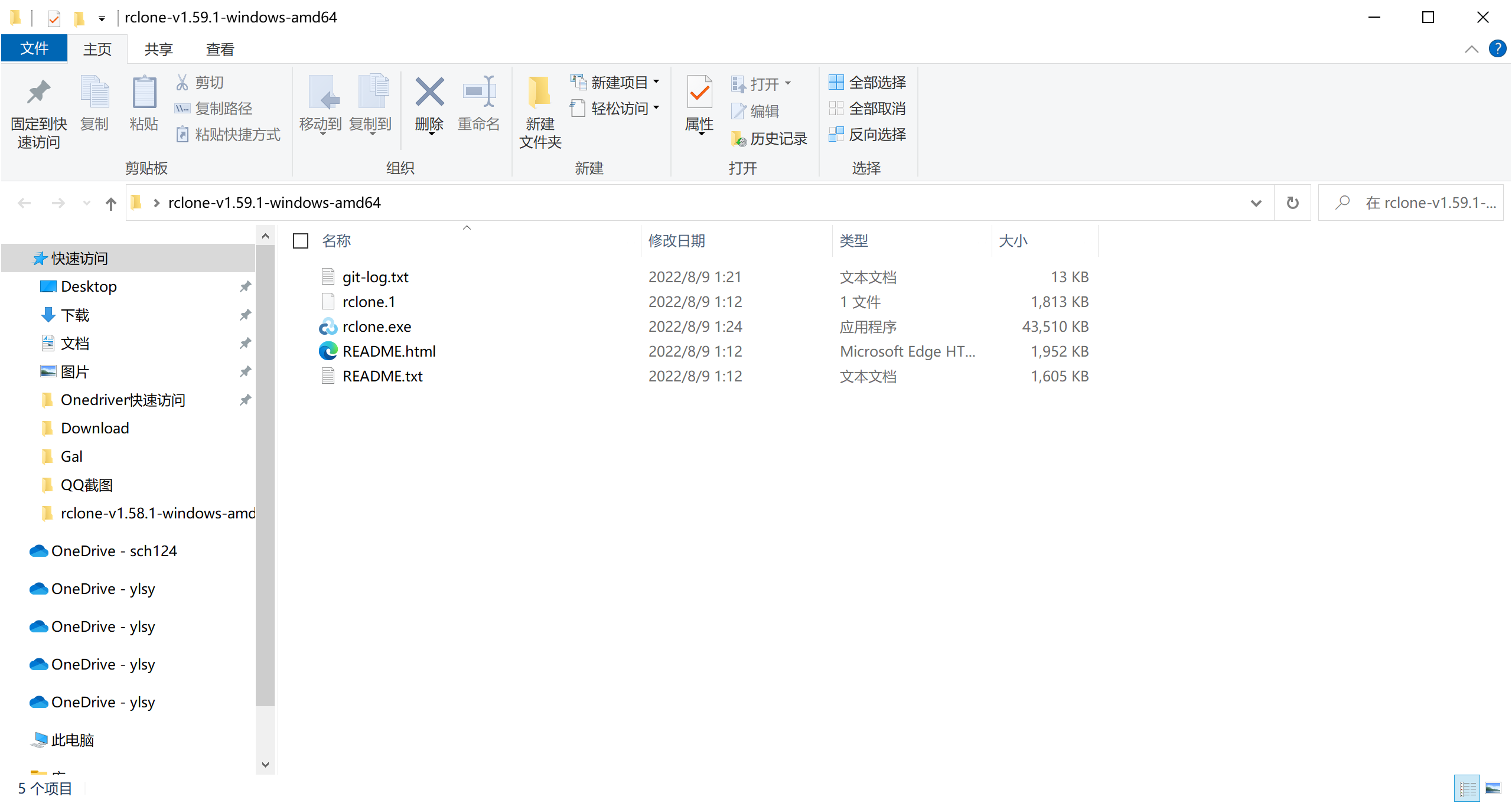Open the New item (新建项目) dropdown

point(615,82)
